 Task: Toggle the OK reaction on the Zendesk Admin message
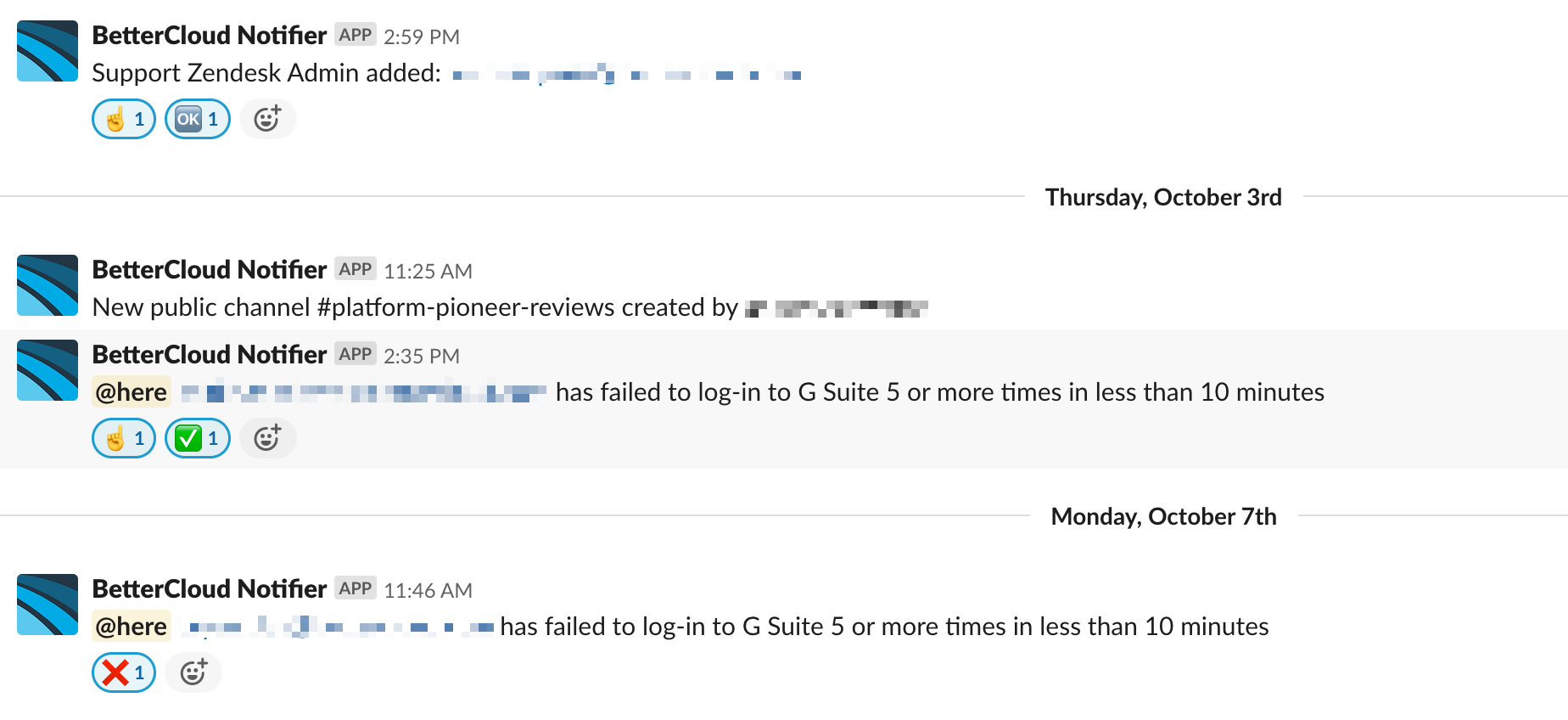click(x=198, y=119)
